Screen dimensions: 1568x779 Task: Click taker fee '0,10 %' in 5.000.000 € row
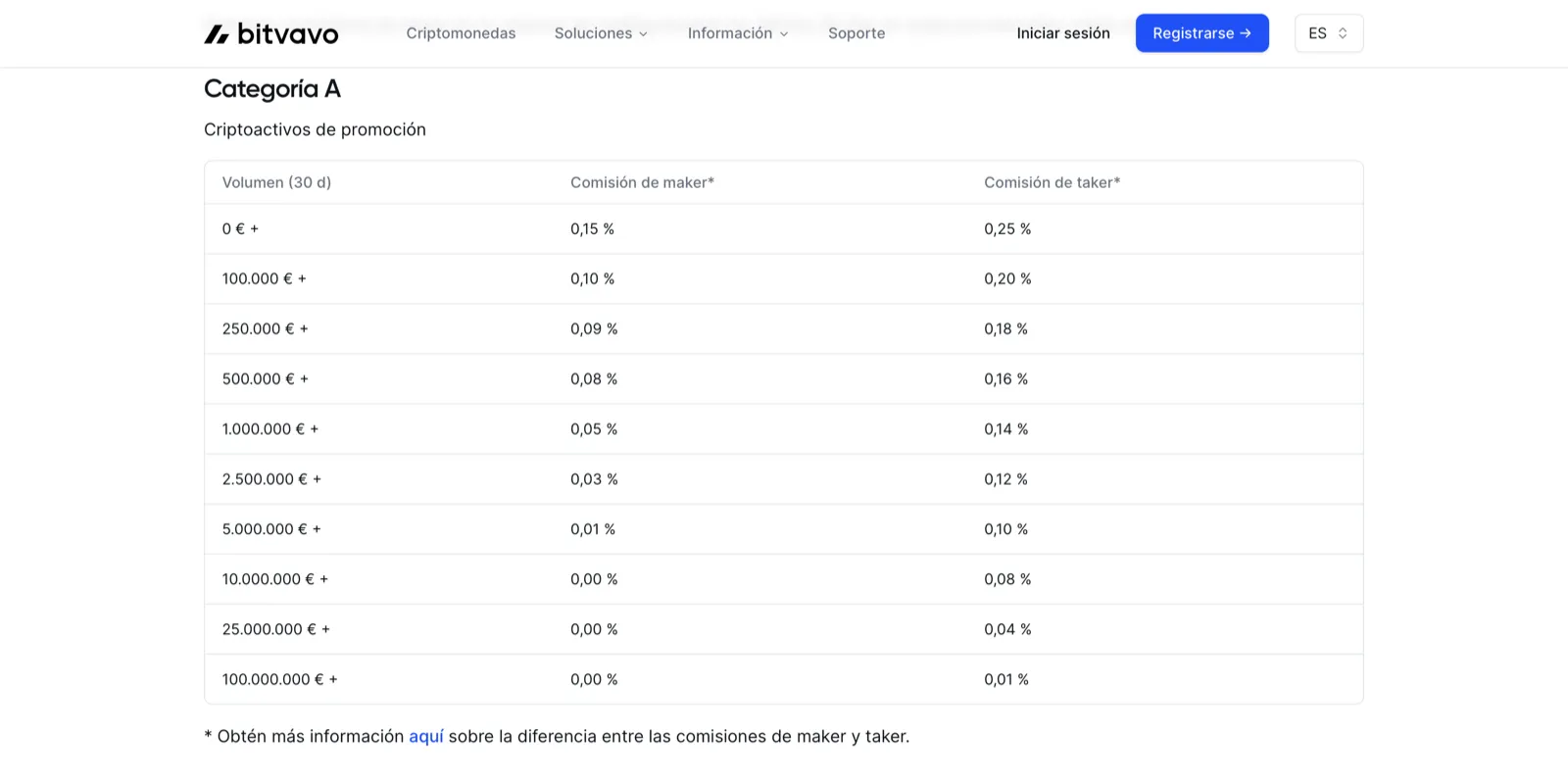click(1005, 528)
